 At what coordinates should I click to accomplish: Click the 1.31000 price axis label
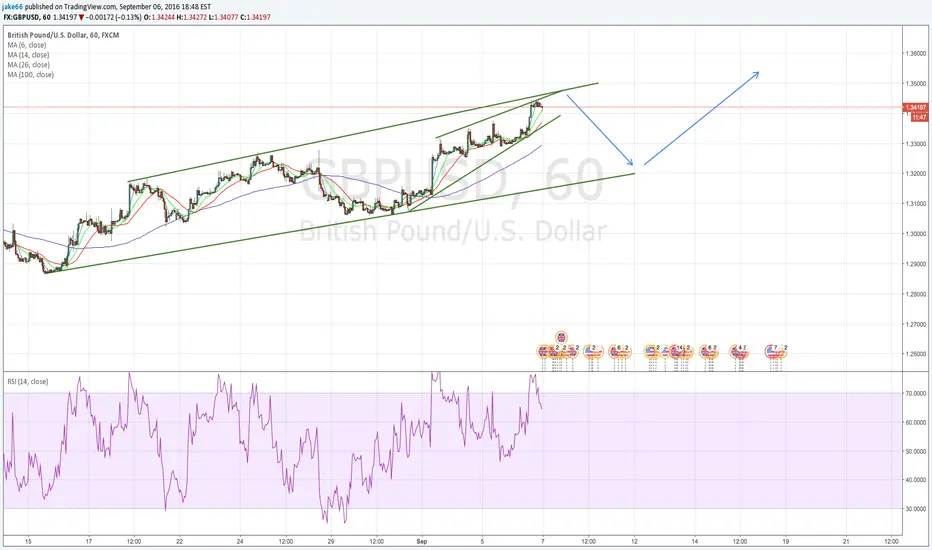(x=915, y=204)
